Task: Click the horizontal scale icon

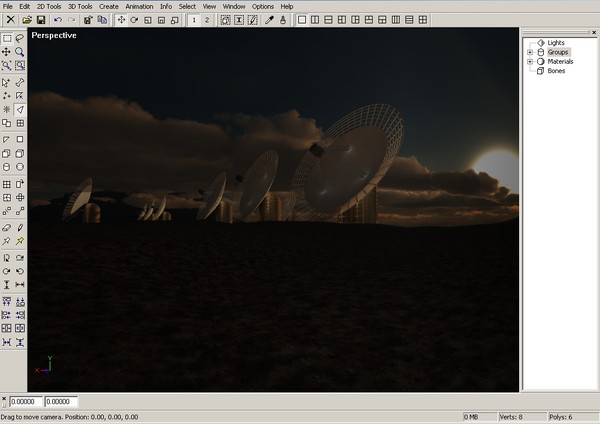Action: coord(20,285)
